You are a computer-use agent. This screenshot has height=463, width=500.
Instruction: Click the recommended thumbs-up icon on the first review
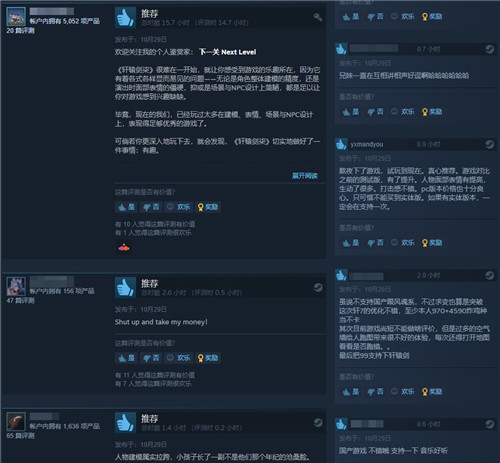(x=125, y=17)
